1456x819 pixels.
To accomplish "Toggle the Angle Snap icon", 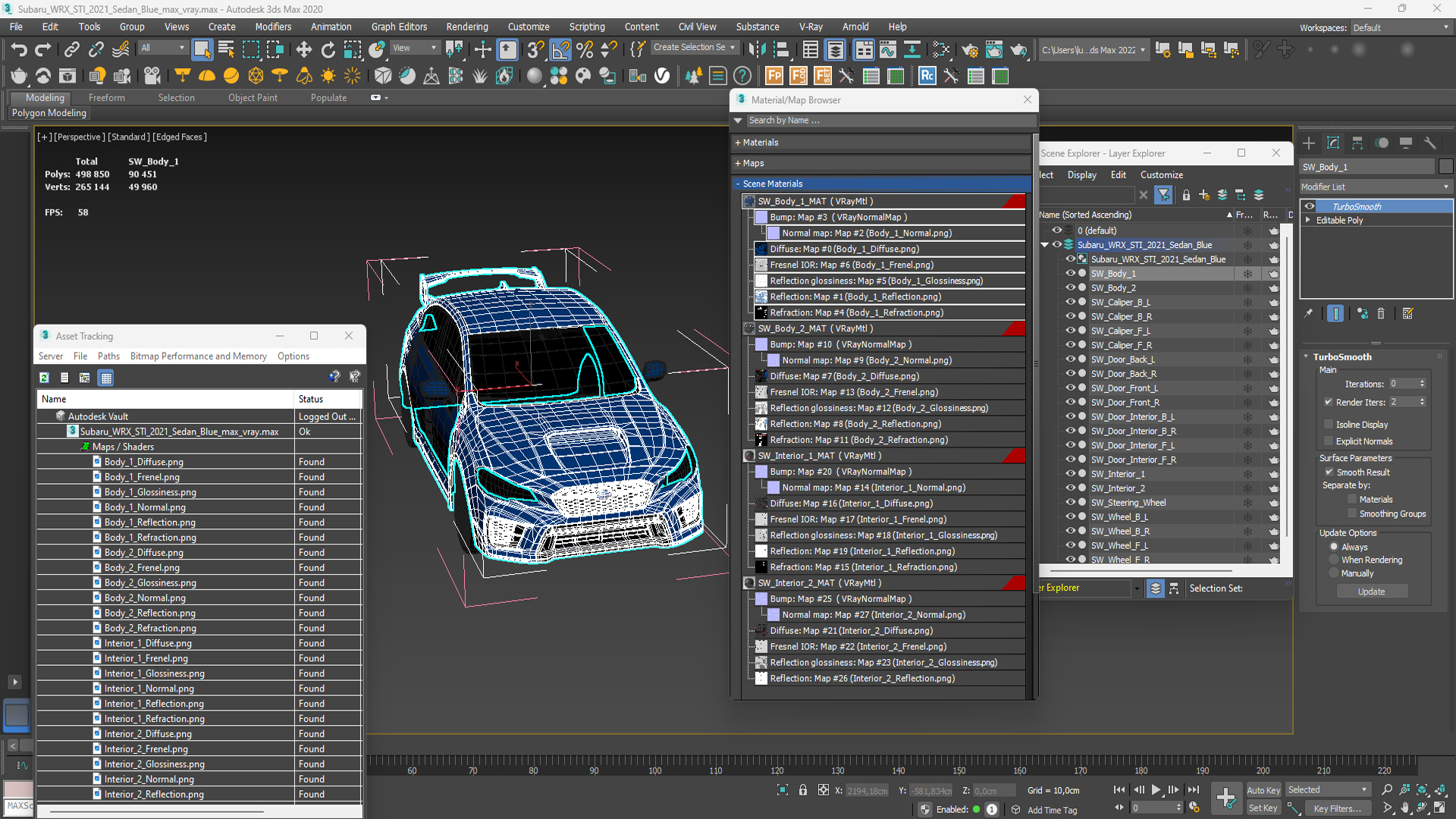I will (560, 50).
